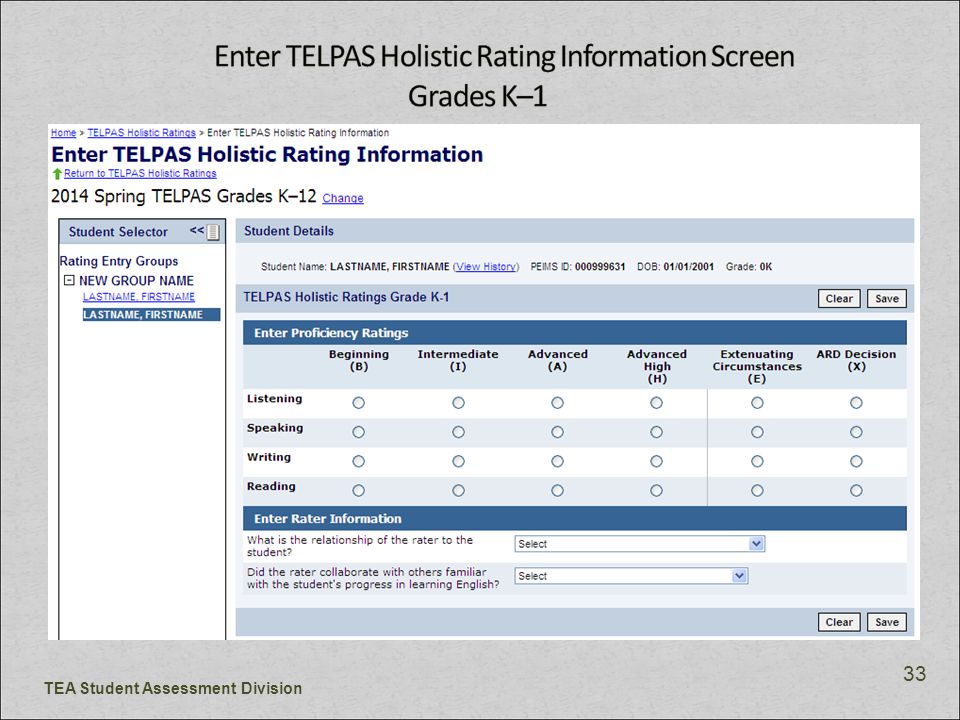Select Writing Beginning (B) radio button
960x720 pixels.
point(359,461)
